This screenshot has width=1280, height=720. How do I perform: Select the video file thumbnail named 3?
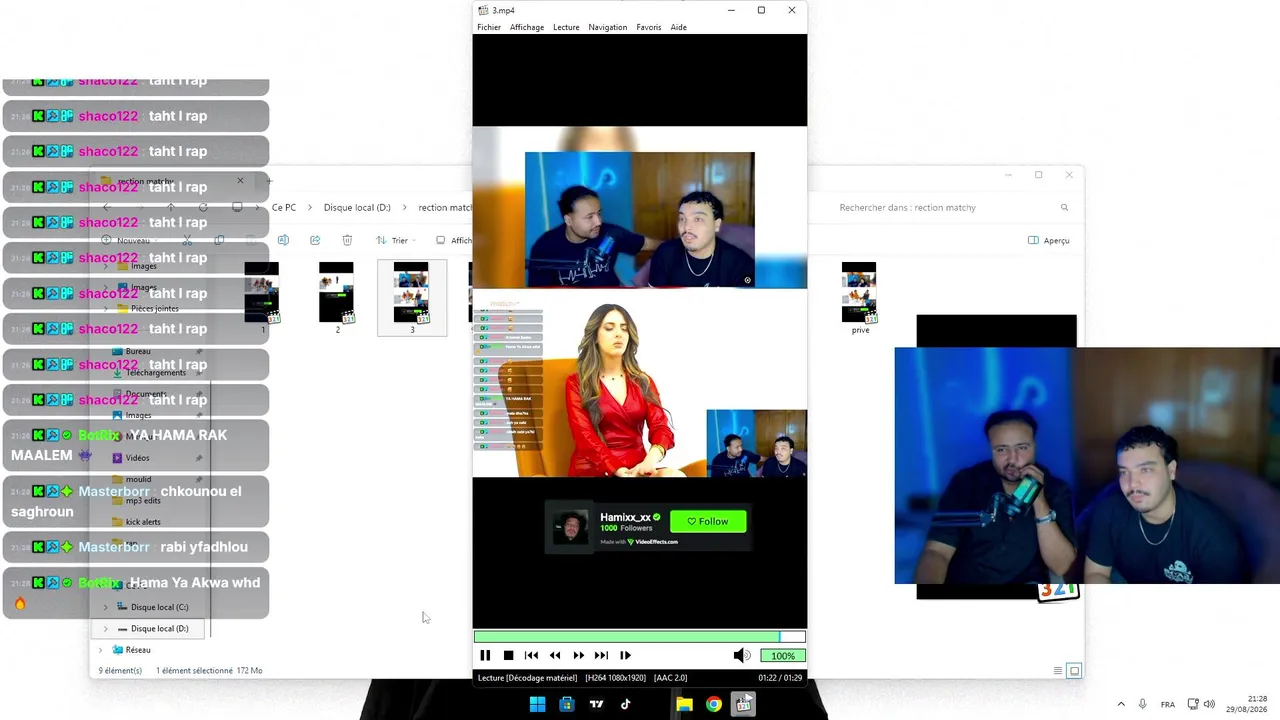pos(412,297)
